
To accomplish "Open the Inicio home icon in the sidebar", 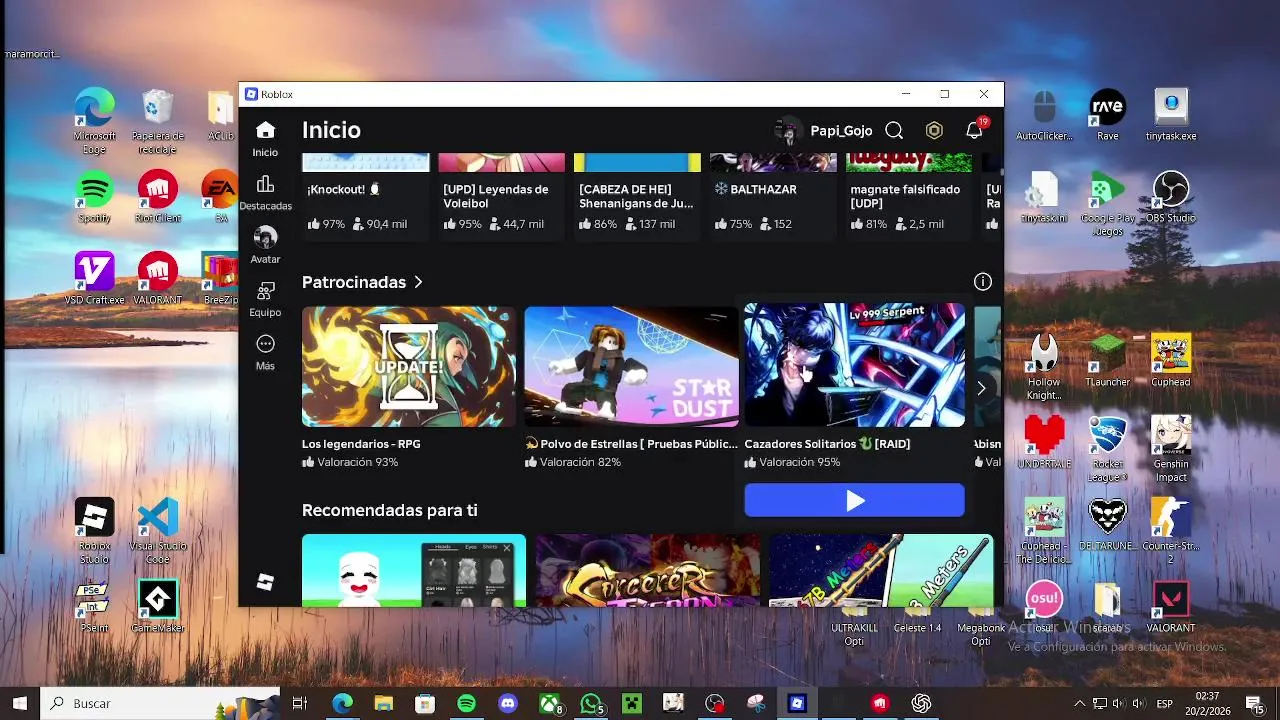I will click(265, 131).
